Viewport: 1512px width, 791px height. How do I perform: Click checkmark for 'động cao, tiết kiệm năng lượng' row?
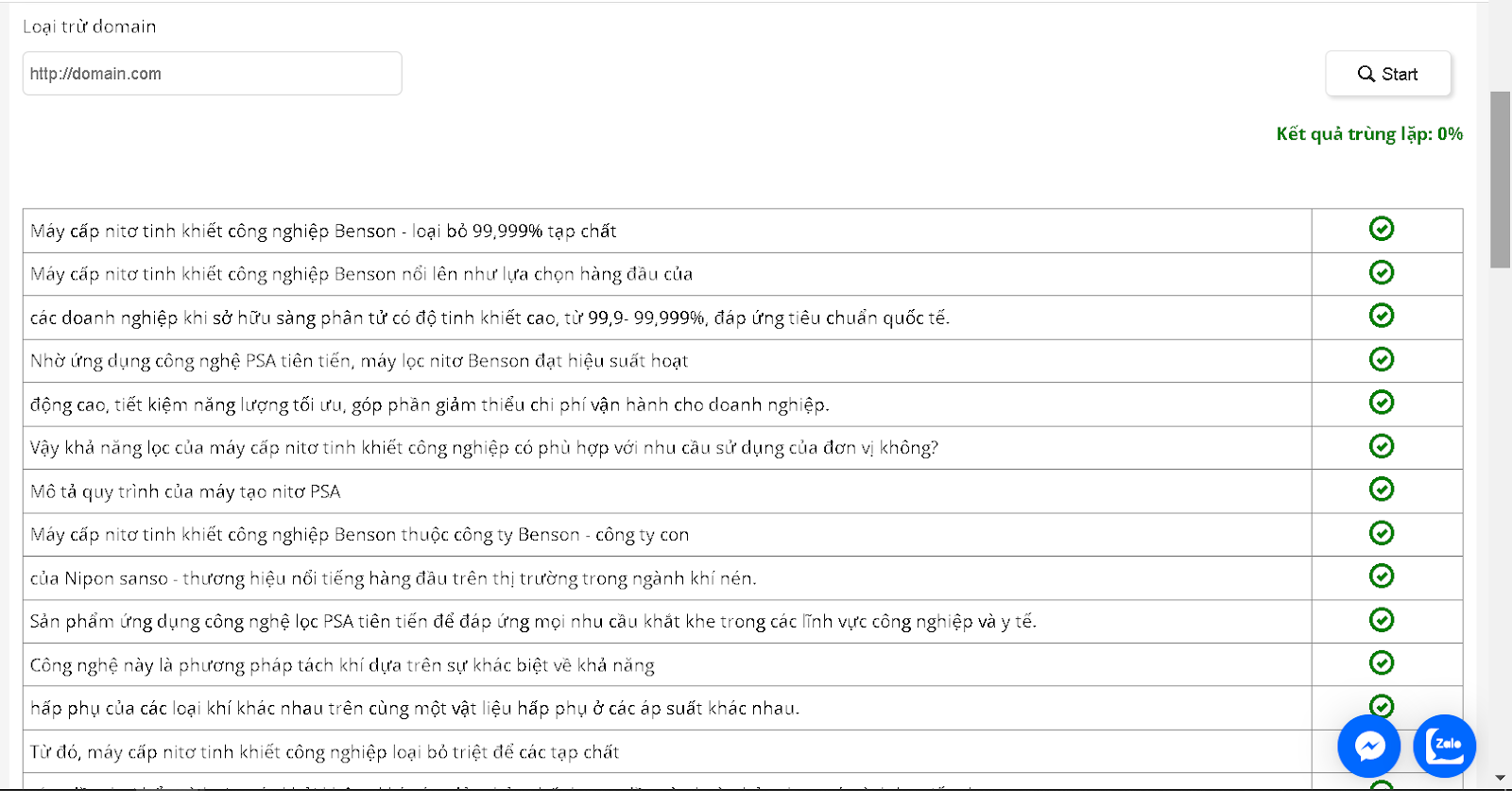pos(1382,403)
